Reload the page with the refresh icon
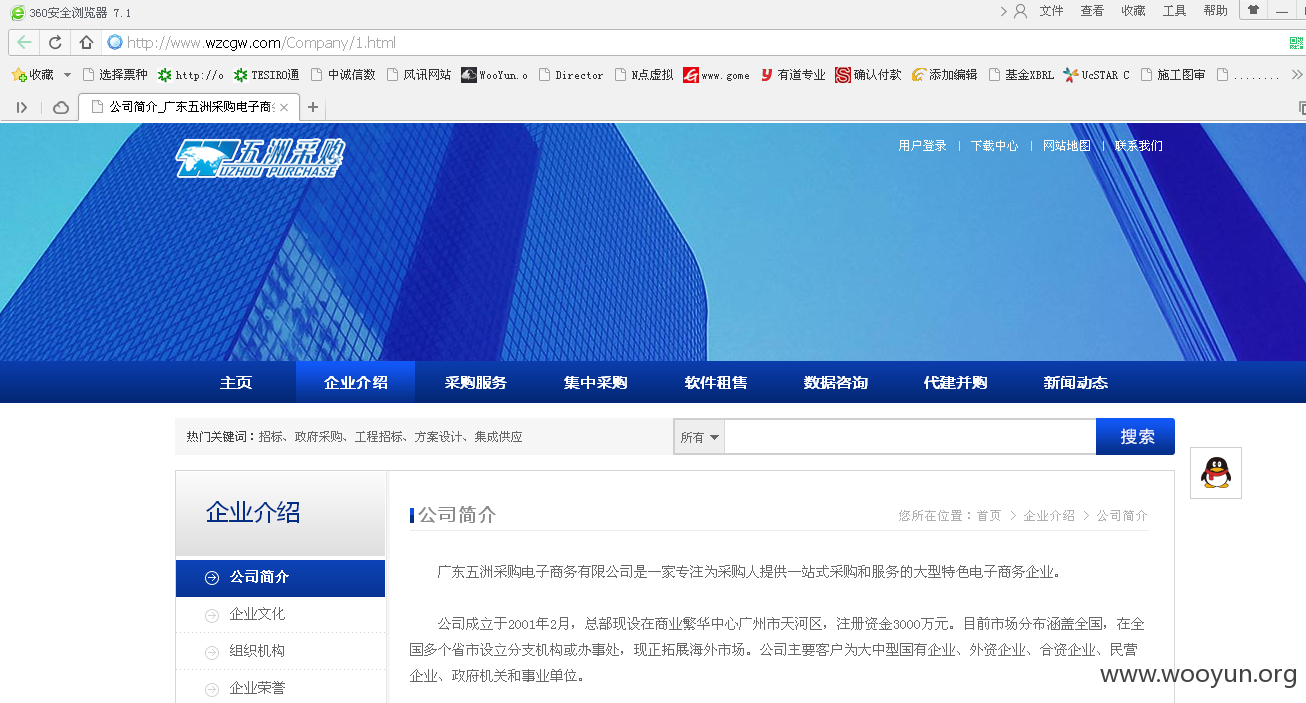The image size is (1306, 703). 55,43
